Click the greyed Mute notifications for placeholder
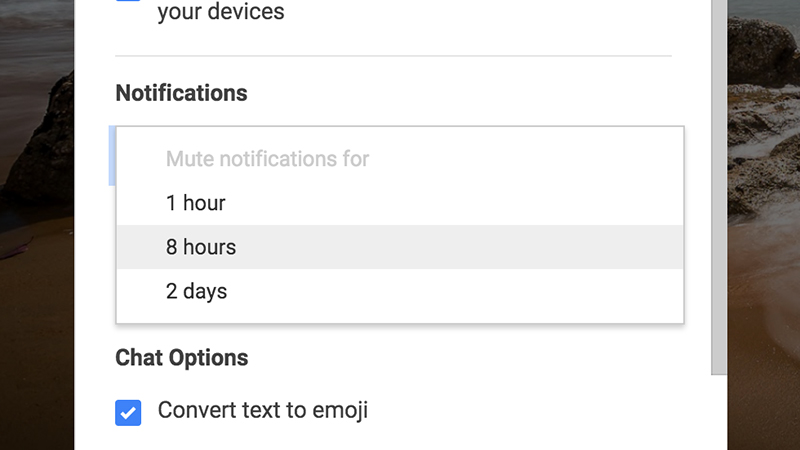The width and height of the screenshot is (800, 450). (267, 159)
